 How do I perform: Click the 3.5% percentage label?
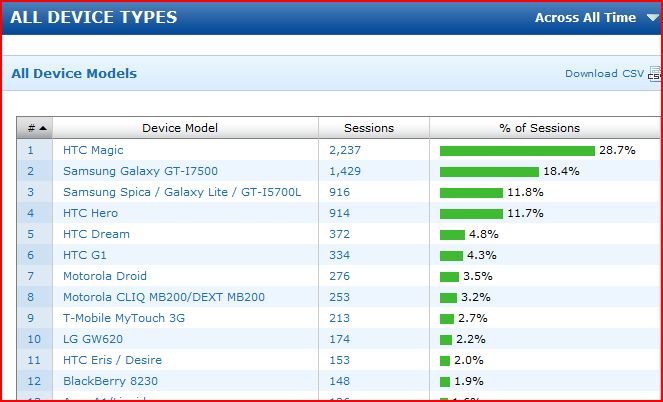pyautogui.click(x=478, y=276)
